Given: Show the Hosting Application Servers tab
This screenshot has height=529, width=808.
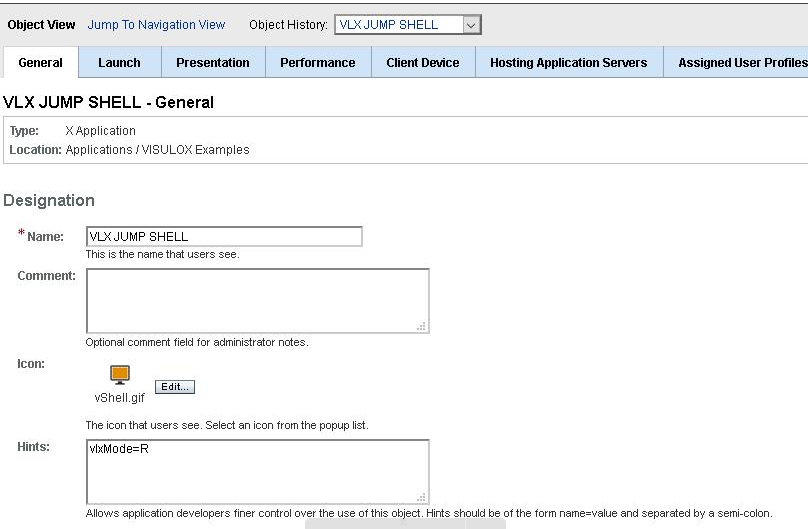Looking at the screenshot, I should click(x=568, y=62).
